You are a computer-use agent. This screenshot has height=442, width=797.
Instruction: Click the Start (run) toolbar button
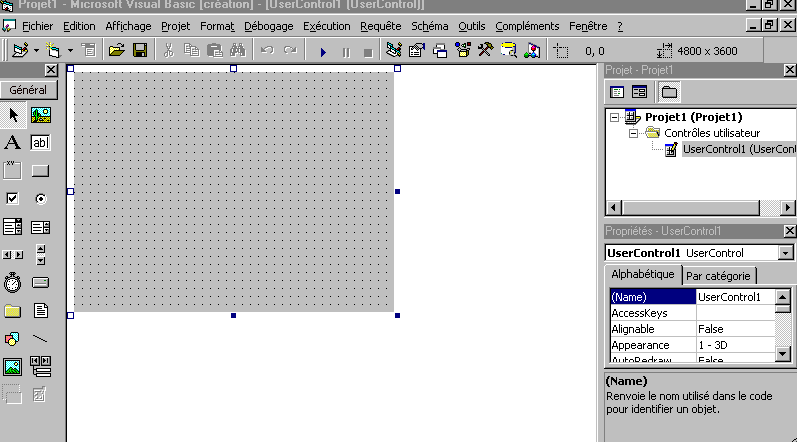(323, 50)
